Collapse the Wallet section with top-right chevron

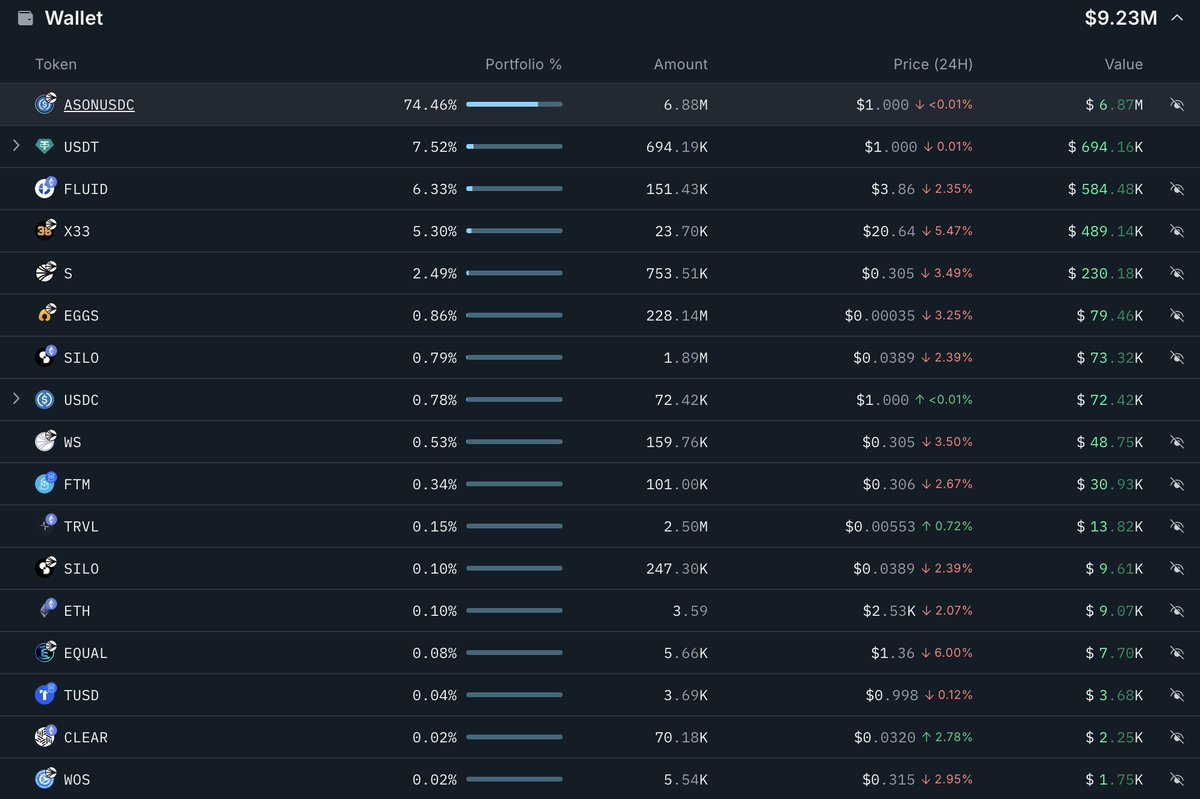1176,17
